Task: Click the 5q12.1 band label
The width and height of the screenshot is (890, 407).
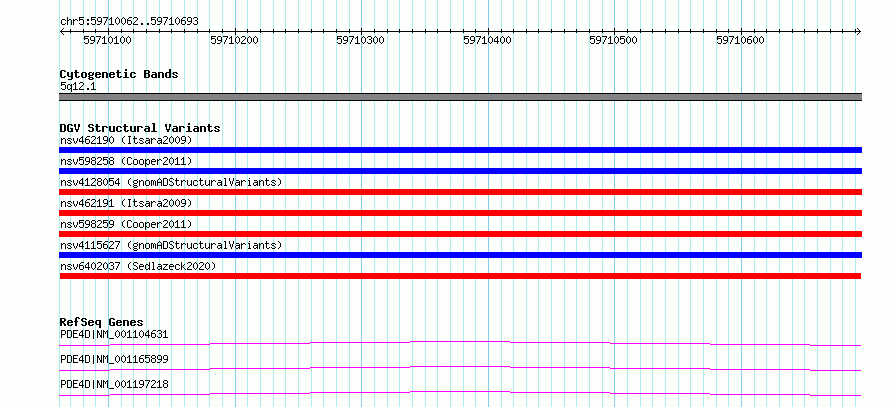Action: pyautogui.click(x=78, y=87)
